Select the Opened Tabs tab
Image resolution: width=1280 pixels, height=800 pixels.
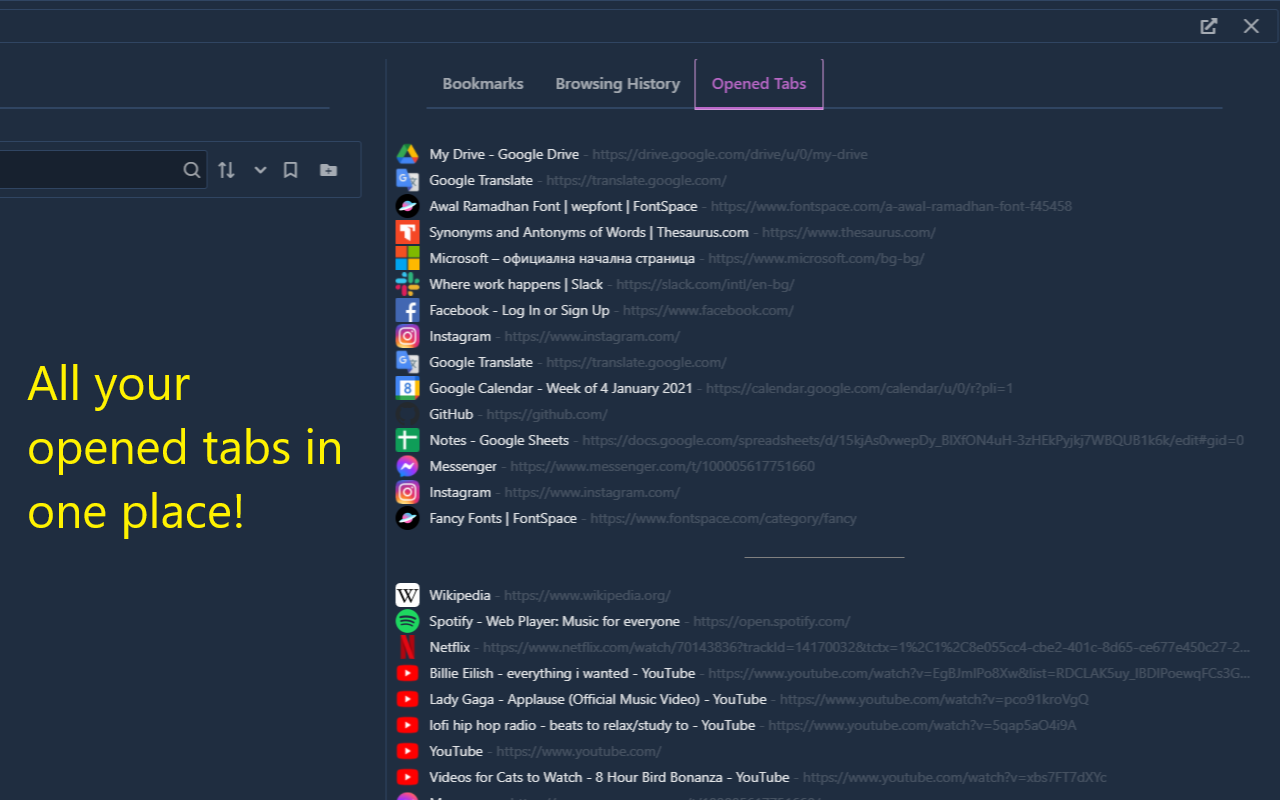(x=759, y=84)
